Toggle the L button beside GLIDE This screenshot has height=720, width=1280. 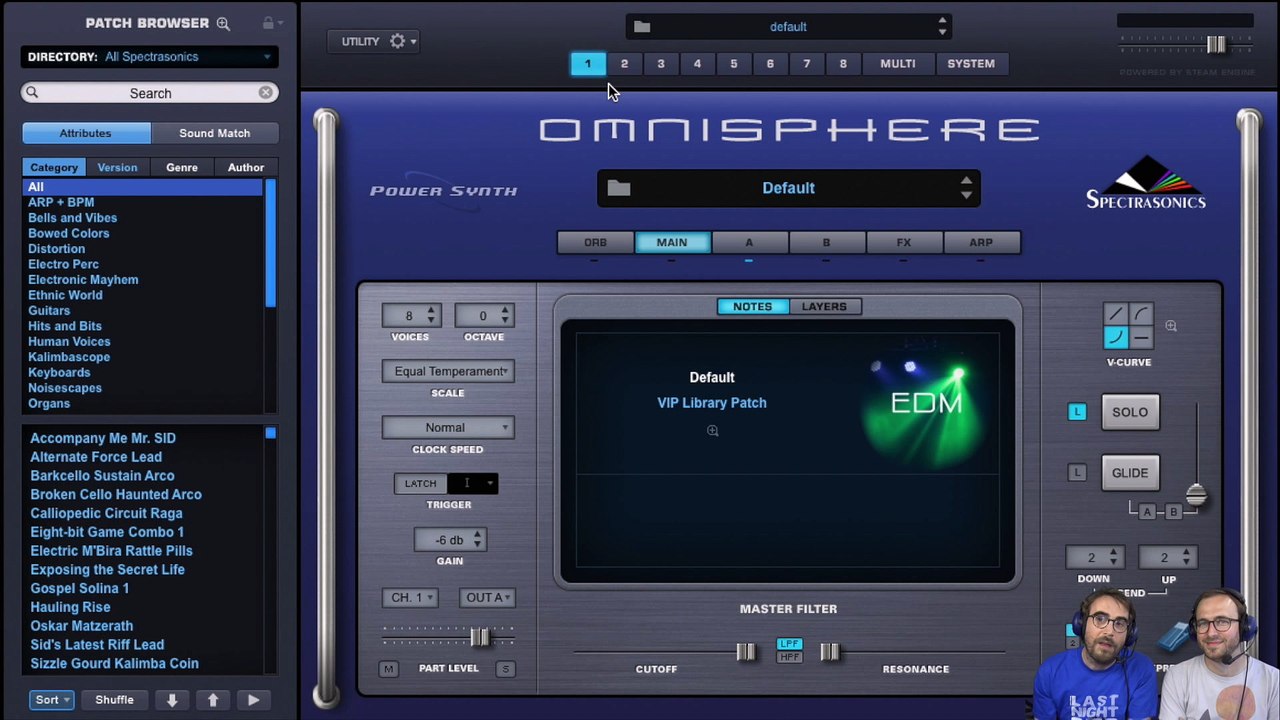point(1077,473)
